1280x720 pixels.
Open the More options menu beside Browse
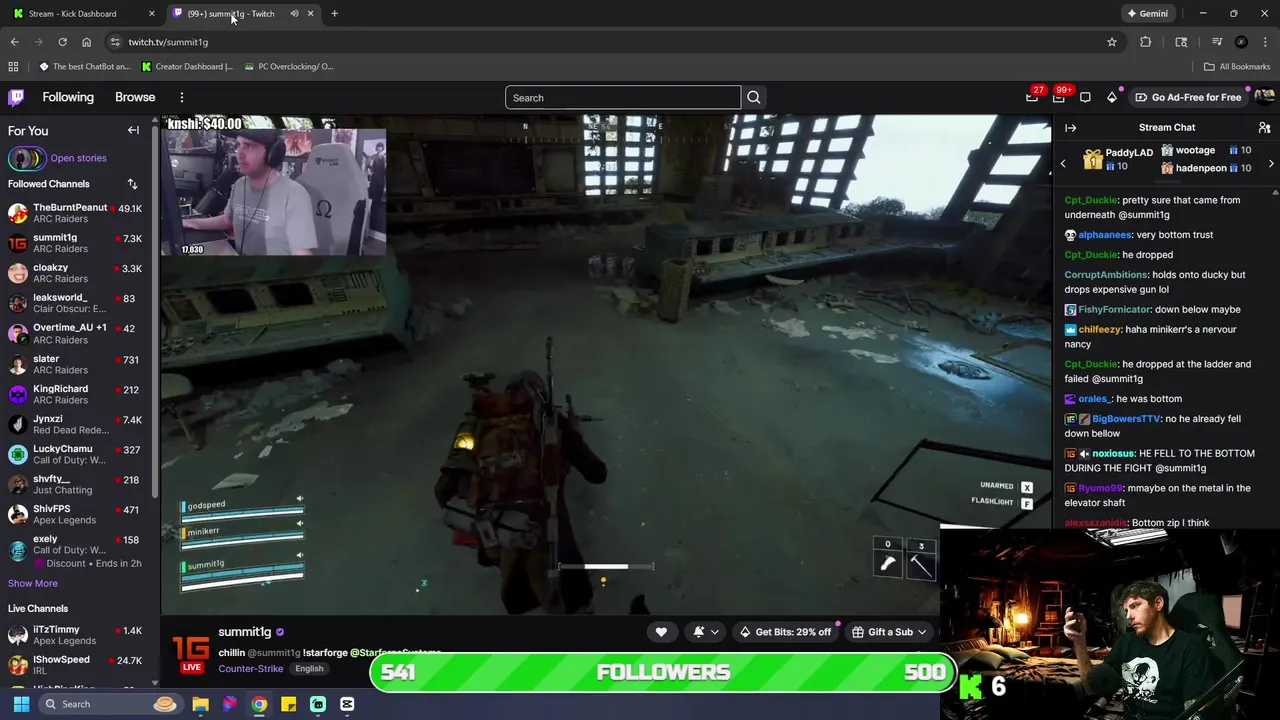click(x=182, y=97)
